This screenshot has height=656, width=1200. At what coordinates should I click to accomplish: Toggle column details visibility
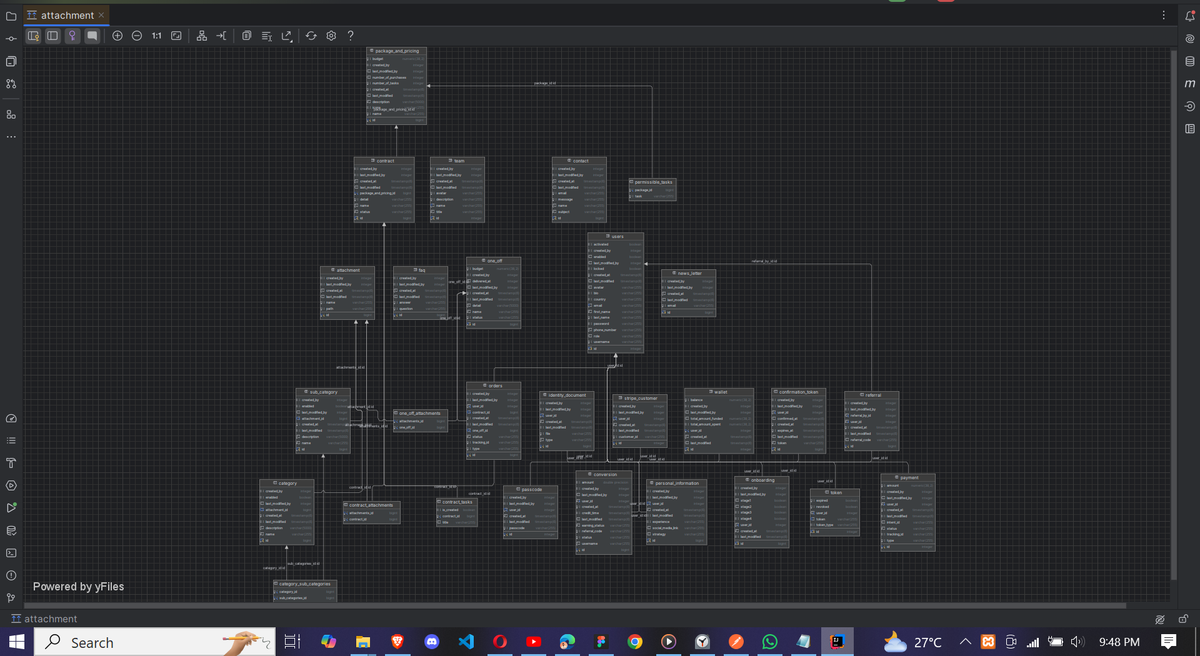(52, 35)
